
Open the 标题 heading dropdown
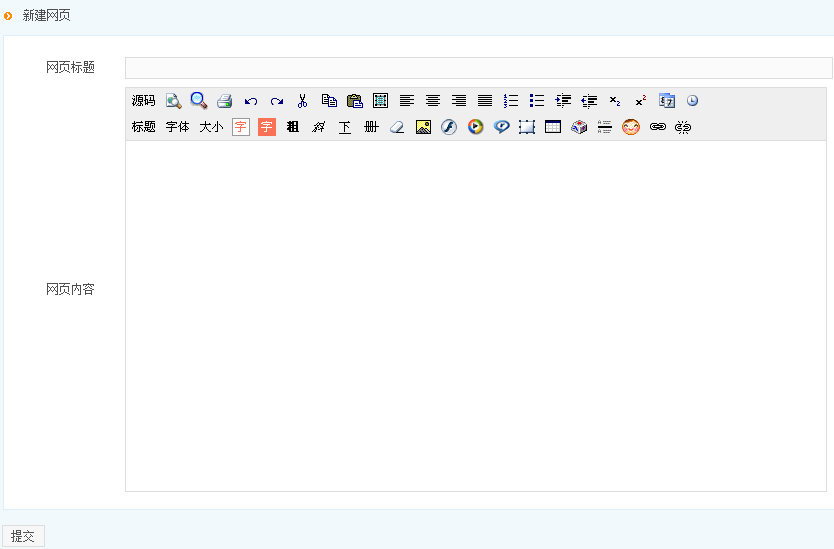click(144, 127)
